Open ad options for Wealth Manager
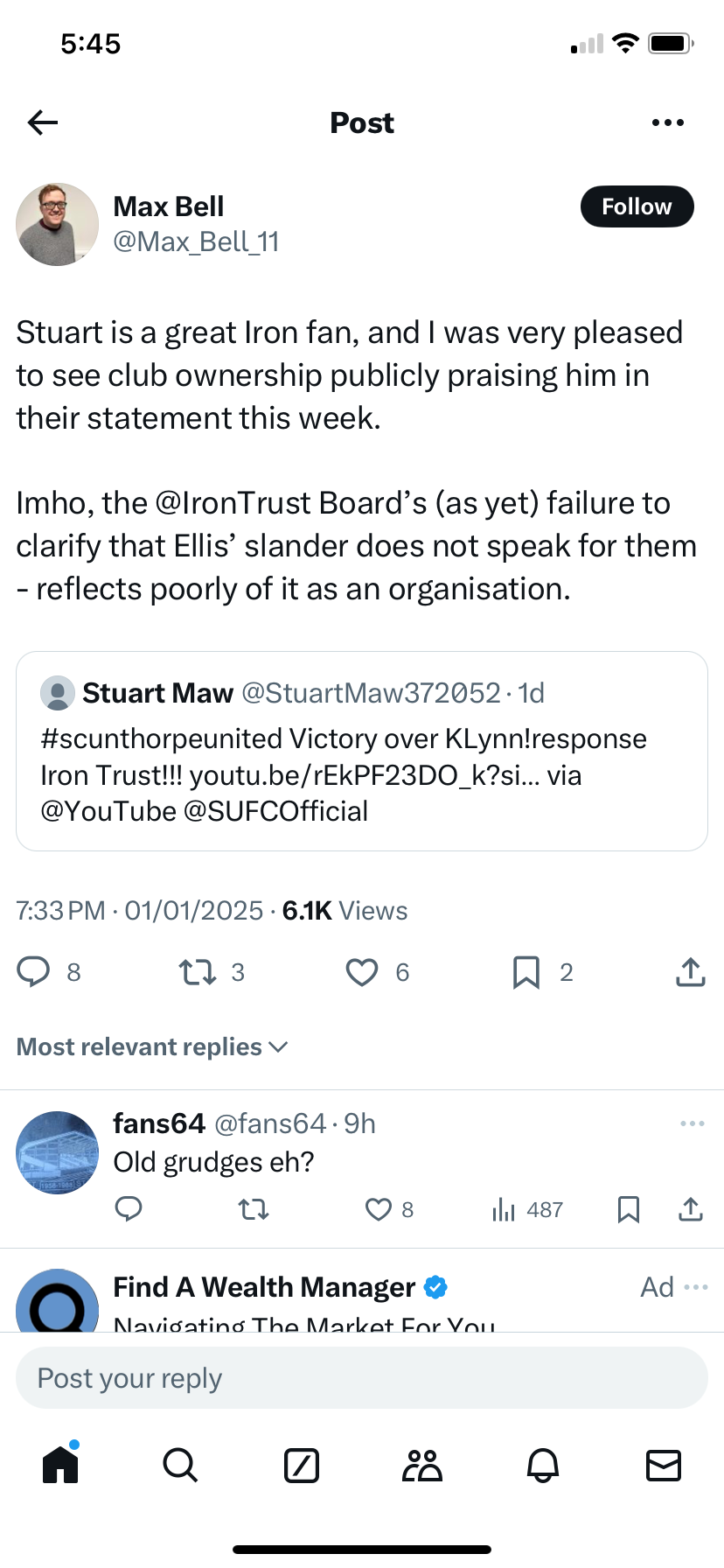 [696, 1287]
